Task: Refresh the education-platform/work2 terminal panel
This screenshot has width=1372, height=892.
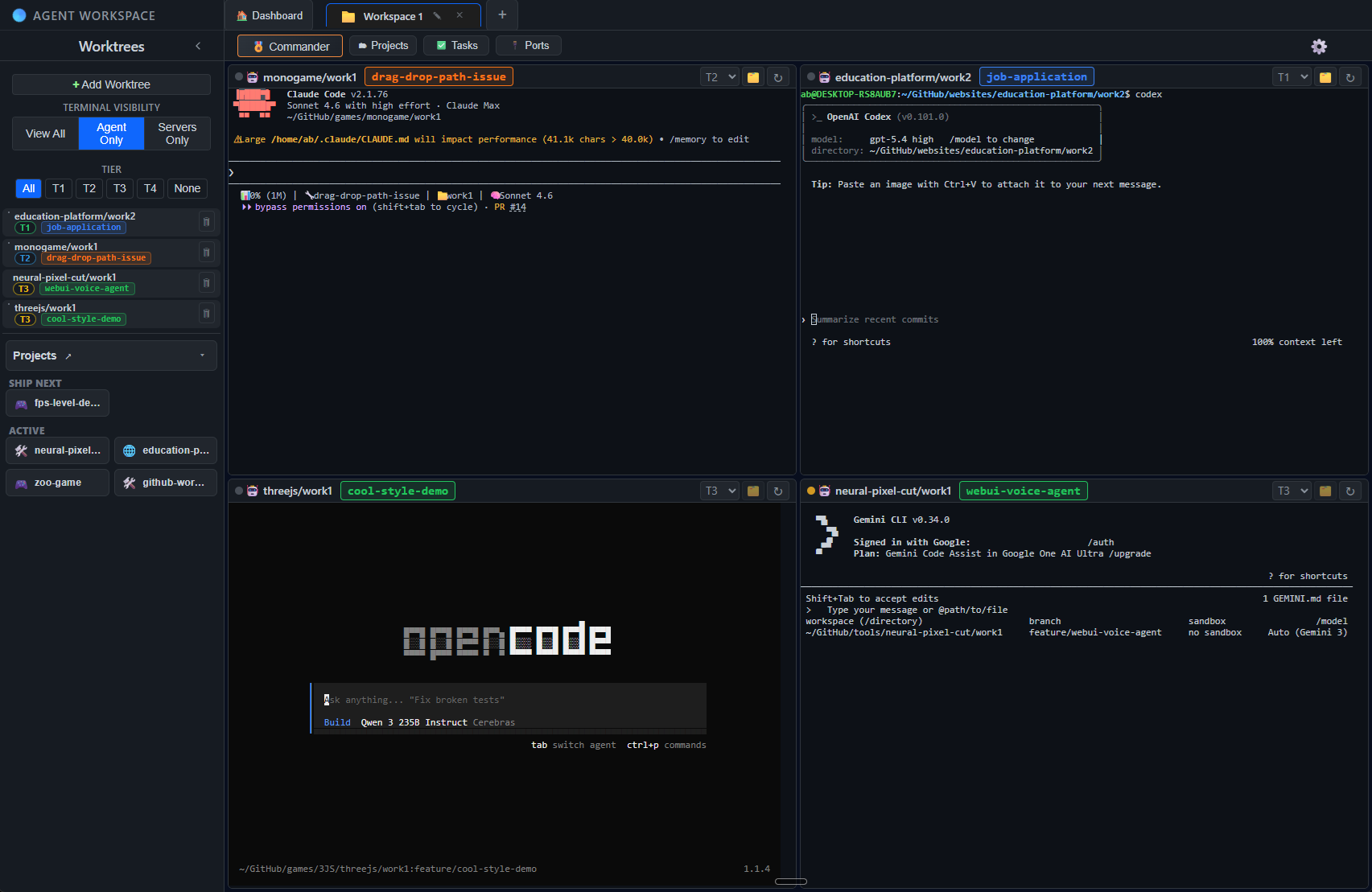Action: 1351,76
